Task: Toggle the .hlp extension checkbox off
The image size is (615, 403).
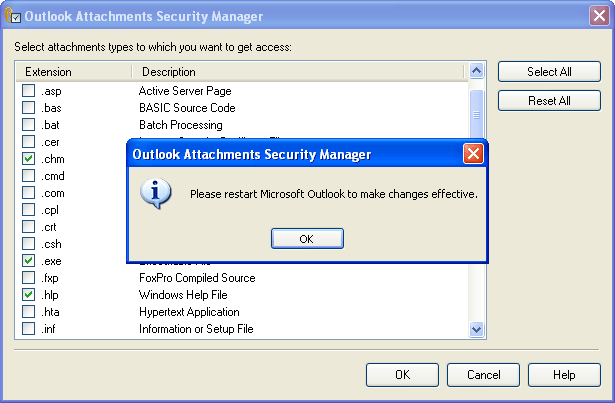Action: point(28,294)
